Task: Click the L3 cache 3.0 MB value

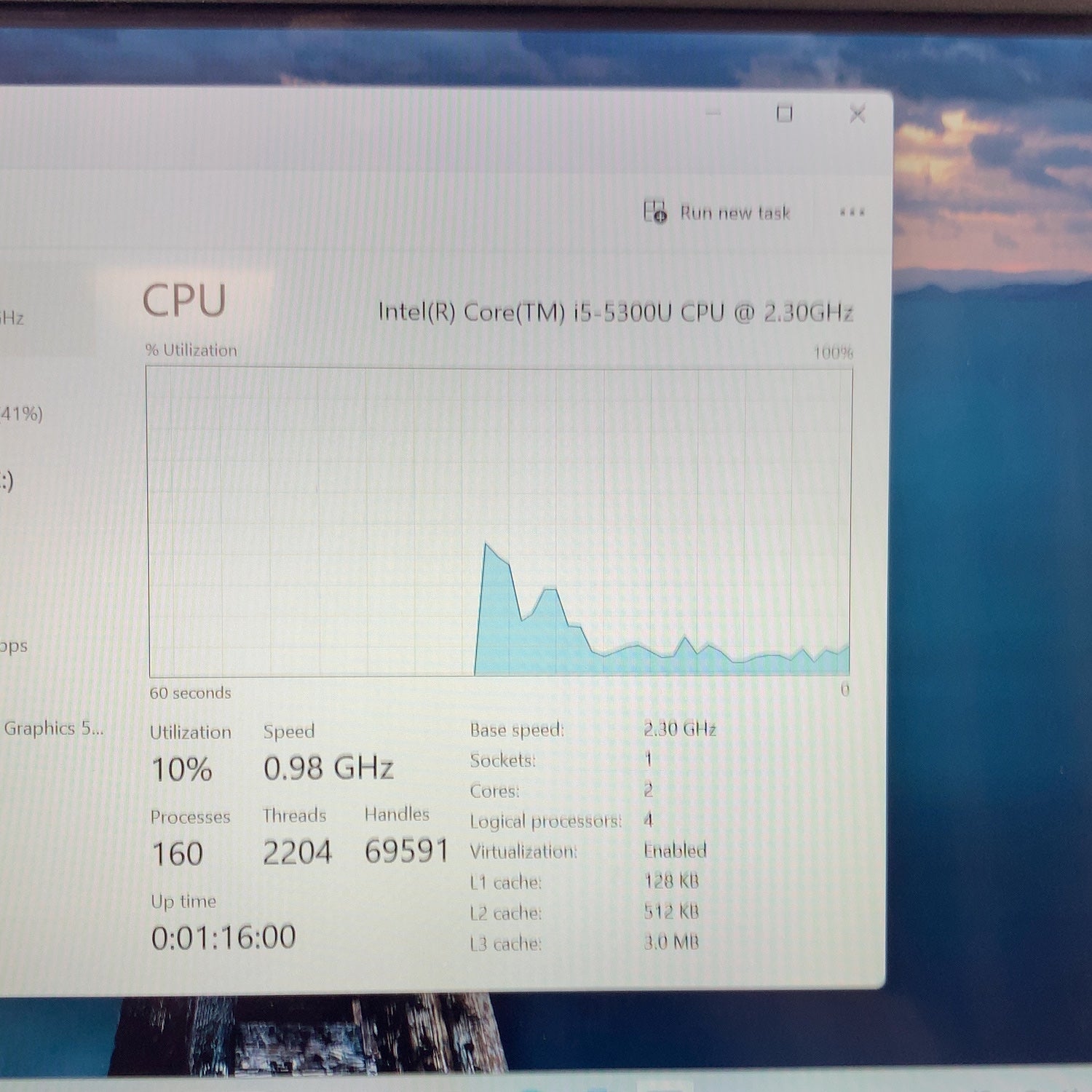Action: click(671, 942)
